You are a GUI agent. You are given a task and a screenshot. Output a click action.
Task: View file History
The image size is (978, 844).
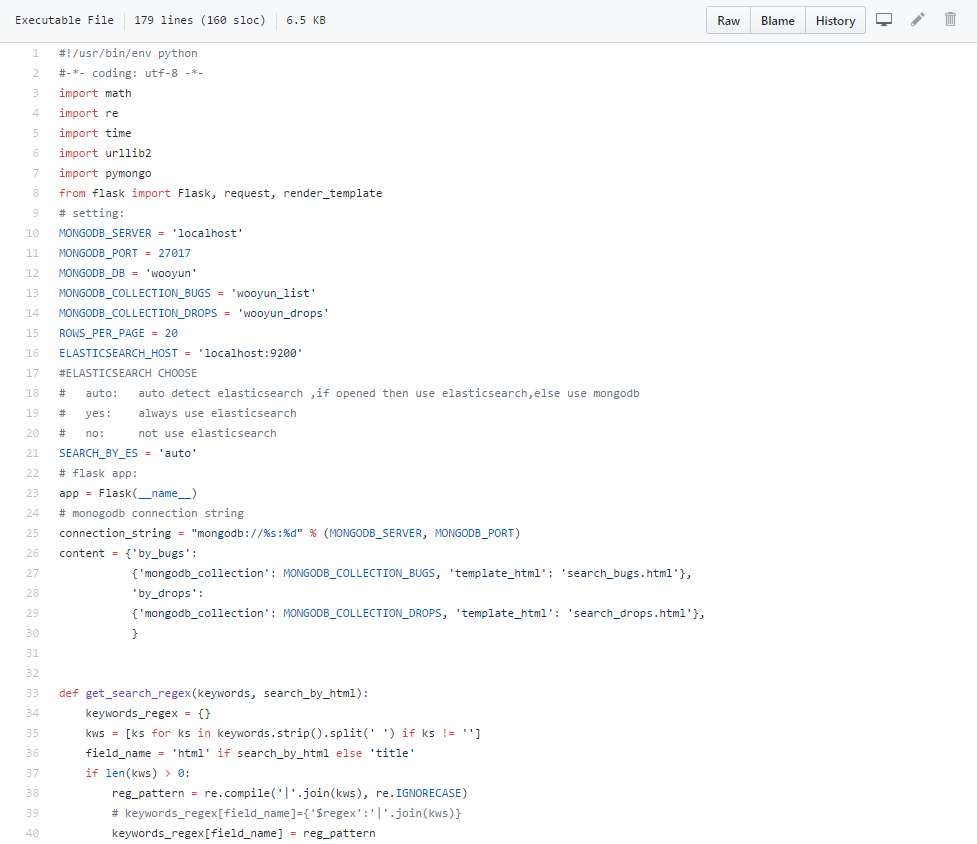tap(835, 21)
